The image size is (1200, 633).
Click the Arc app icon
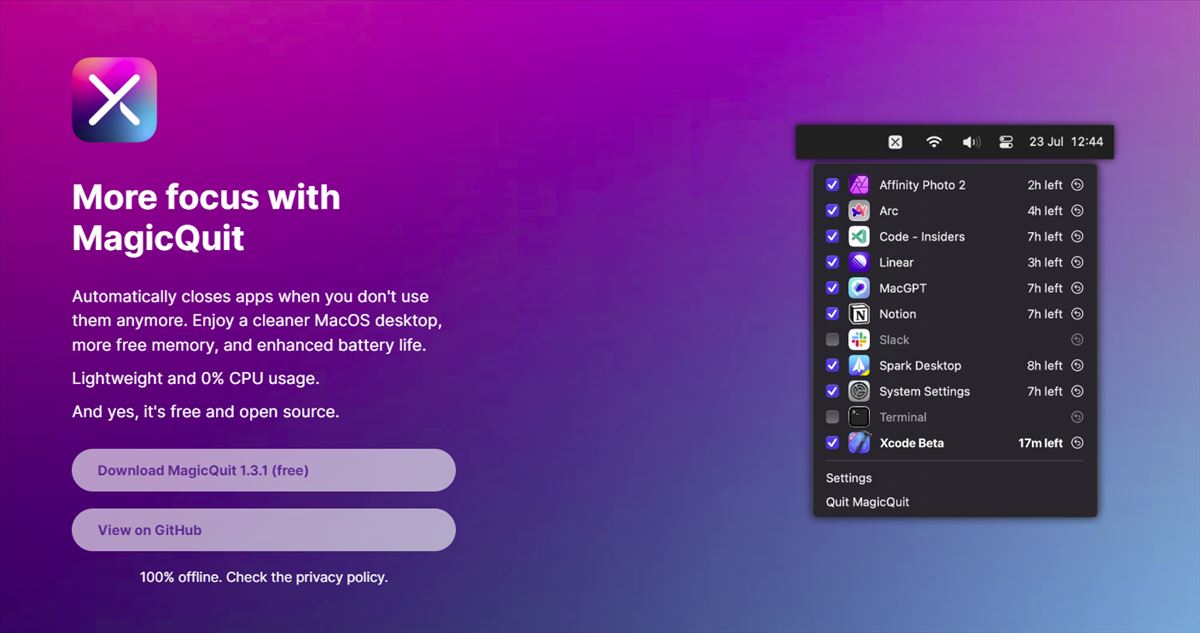coord(859,211)
